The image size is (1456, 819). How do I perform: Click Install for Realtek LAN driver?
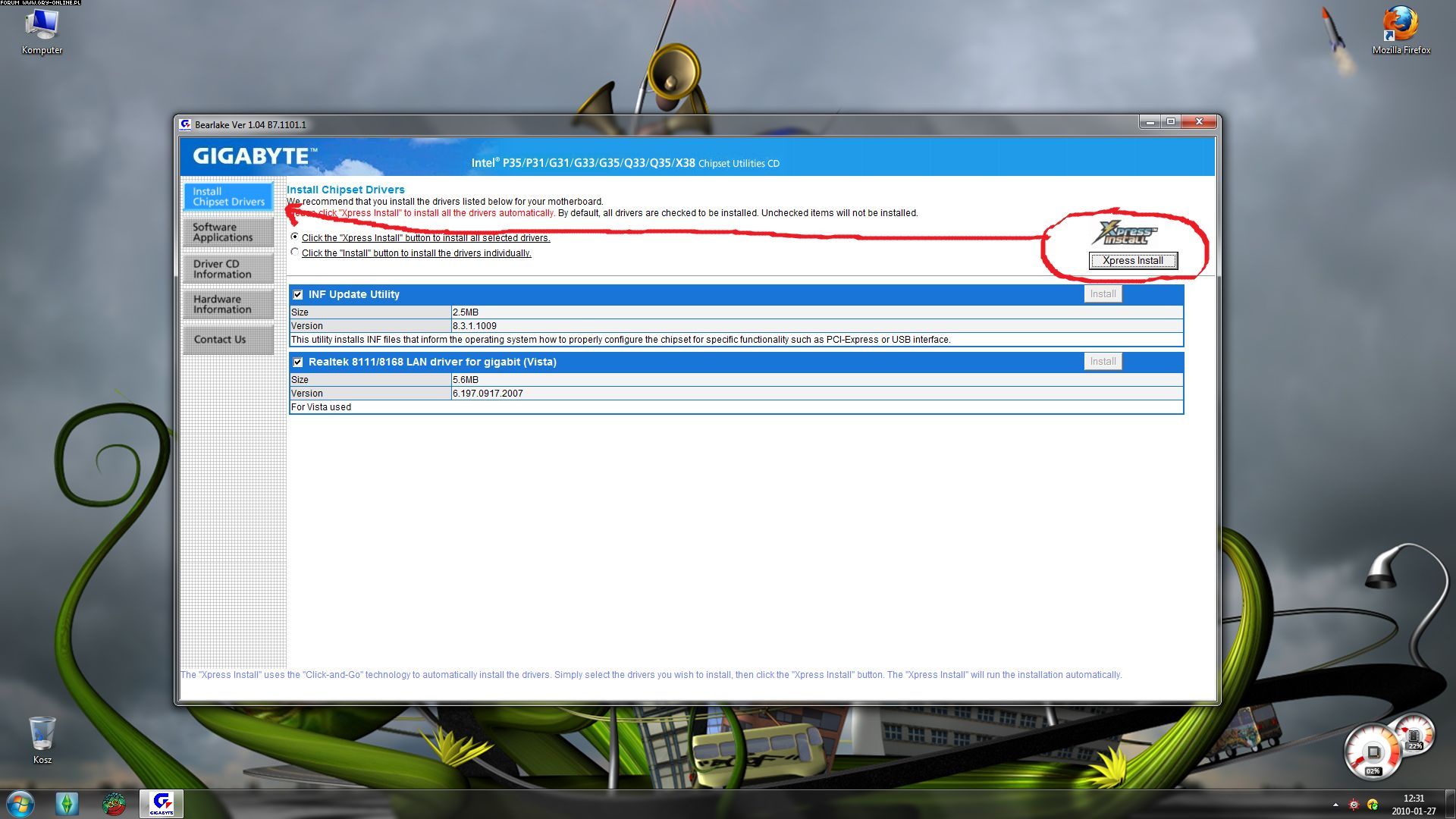click(x=1103, y=362)
